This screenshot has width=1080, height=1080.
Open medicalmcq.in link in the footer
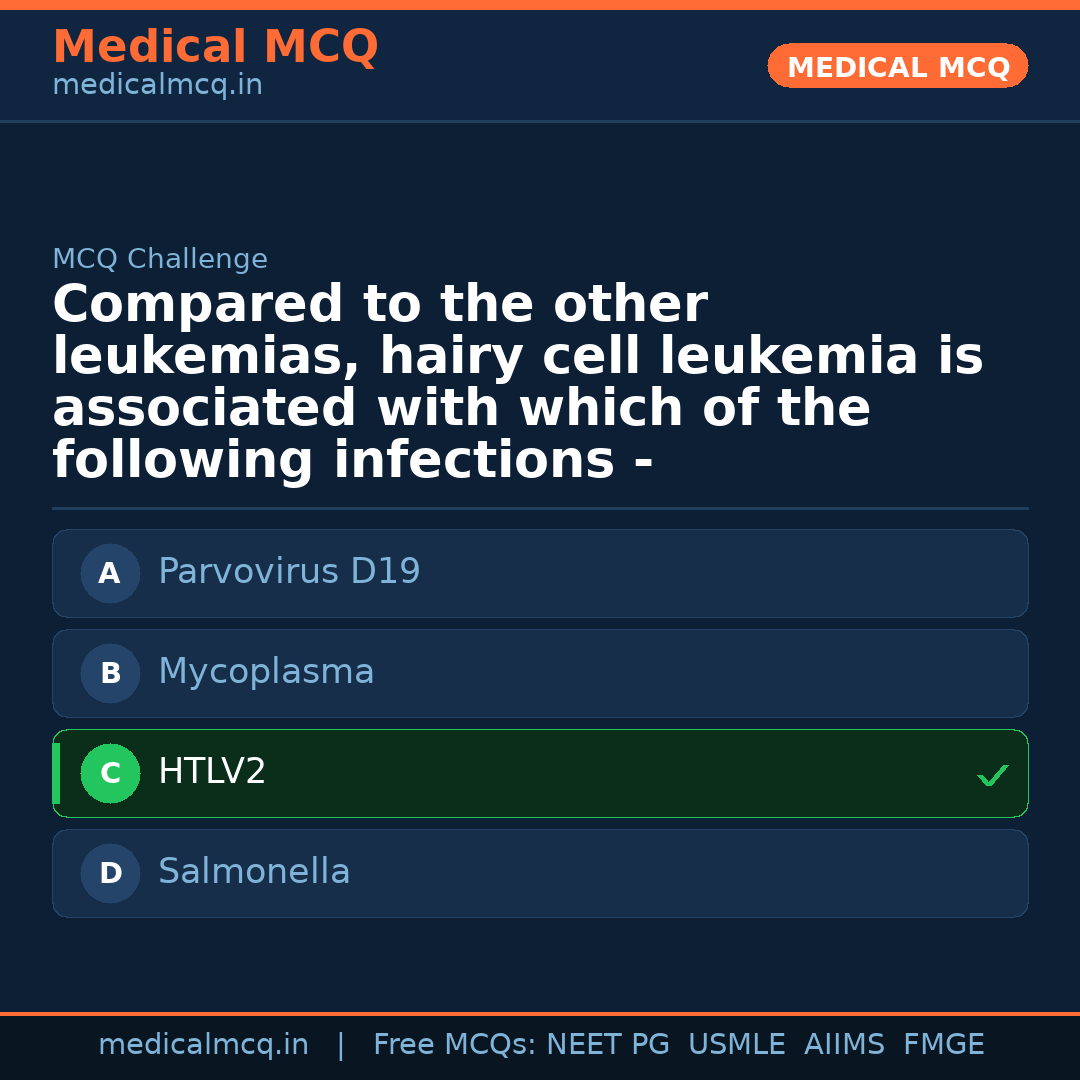[203, 1045]
